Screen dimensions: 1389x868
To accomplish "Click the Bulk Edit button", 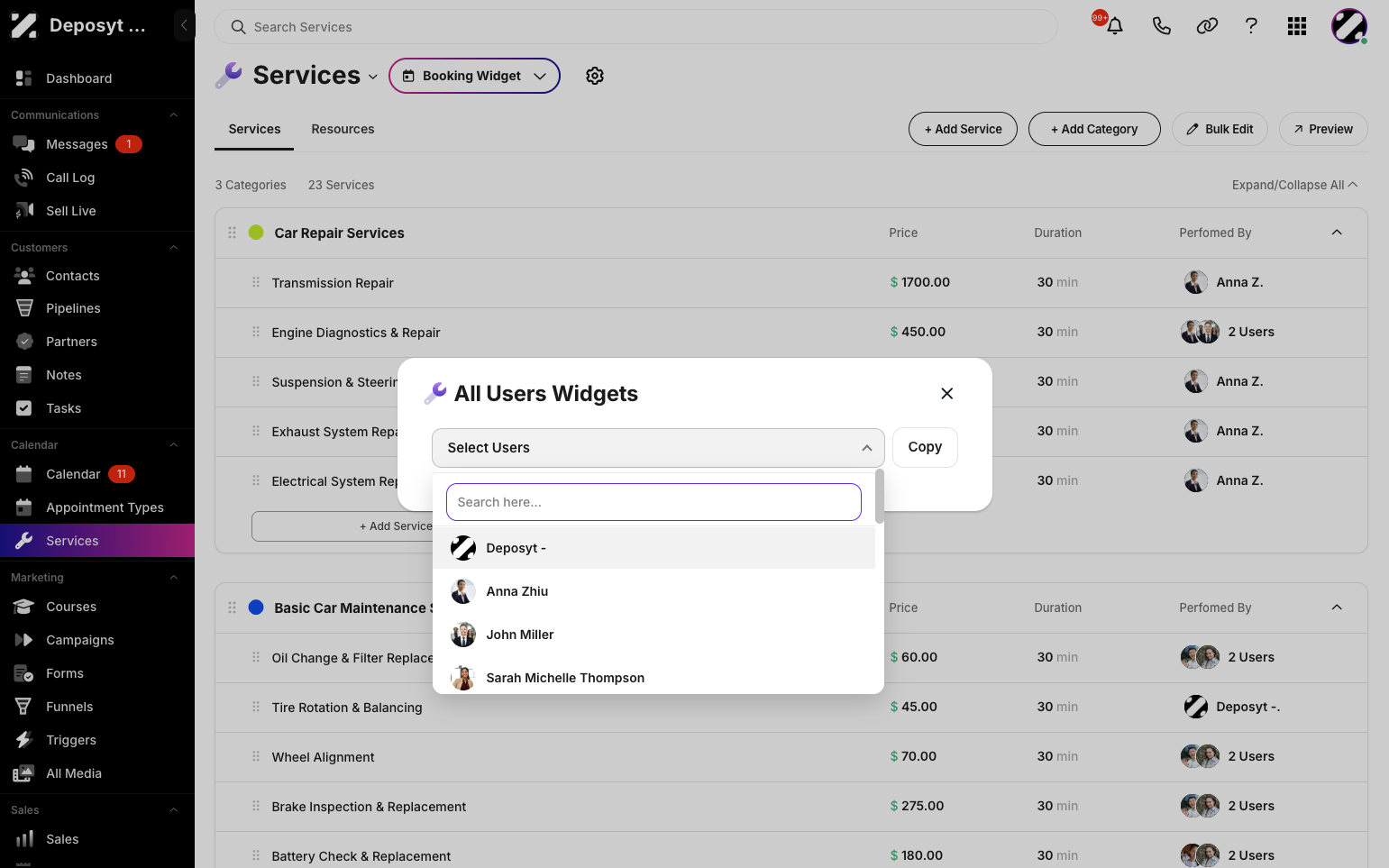I will click(x=1220, y=129).
